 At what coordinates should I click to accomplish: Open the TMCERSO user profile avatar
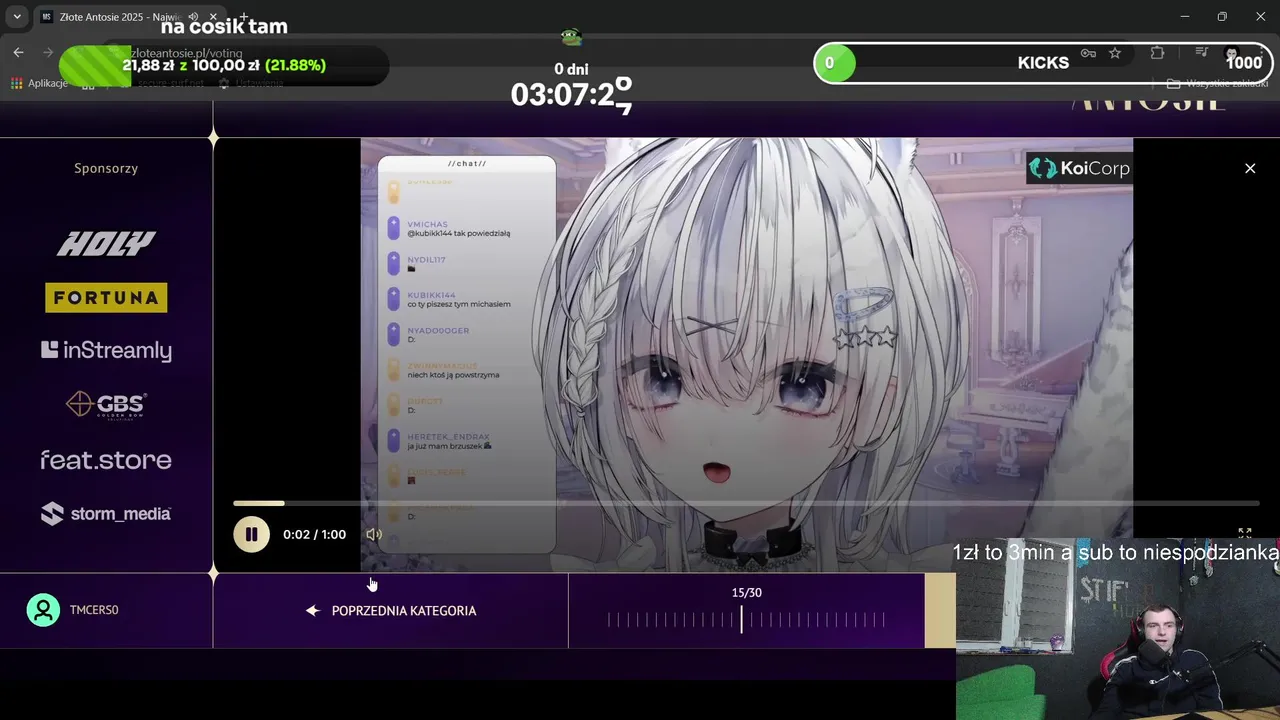[x=43, y=610]
